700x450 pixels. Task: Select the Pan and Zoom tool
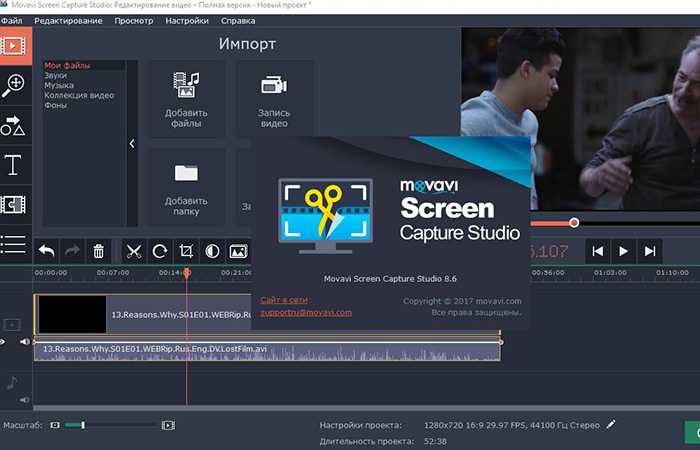13,86
